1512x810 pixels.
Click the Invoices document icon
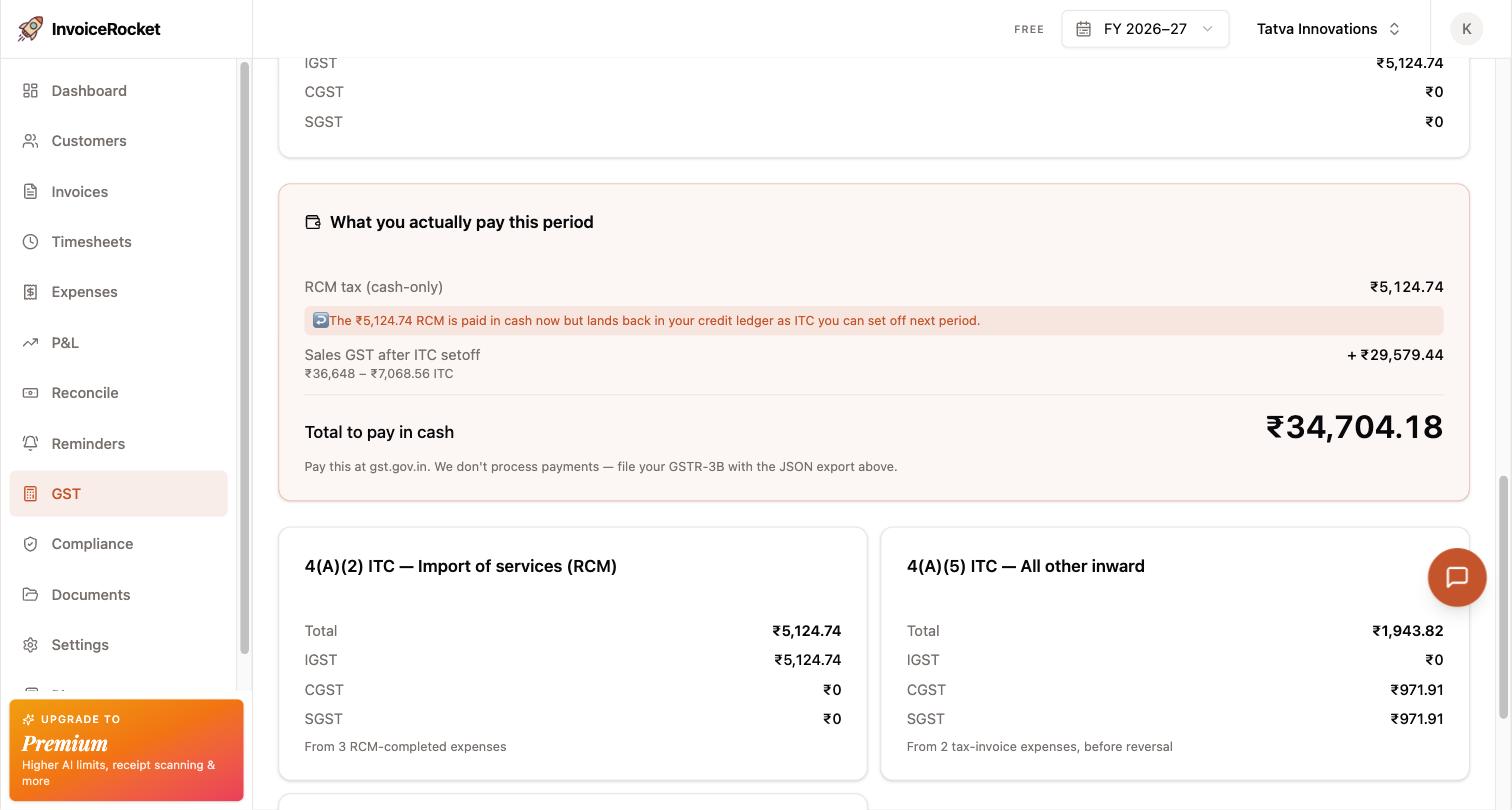pyautogui.click(x=30, y=192)
